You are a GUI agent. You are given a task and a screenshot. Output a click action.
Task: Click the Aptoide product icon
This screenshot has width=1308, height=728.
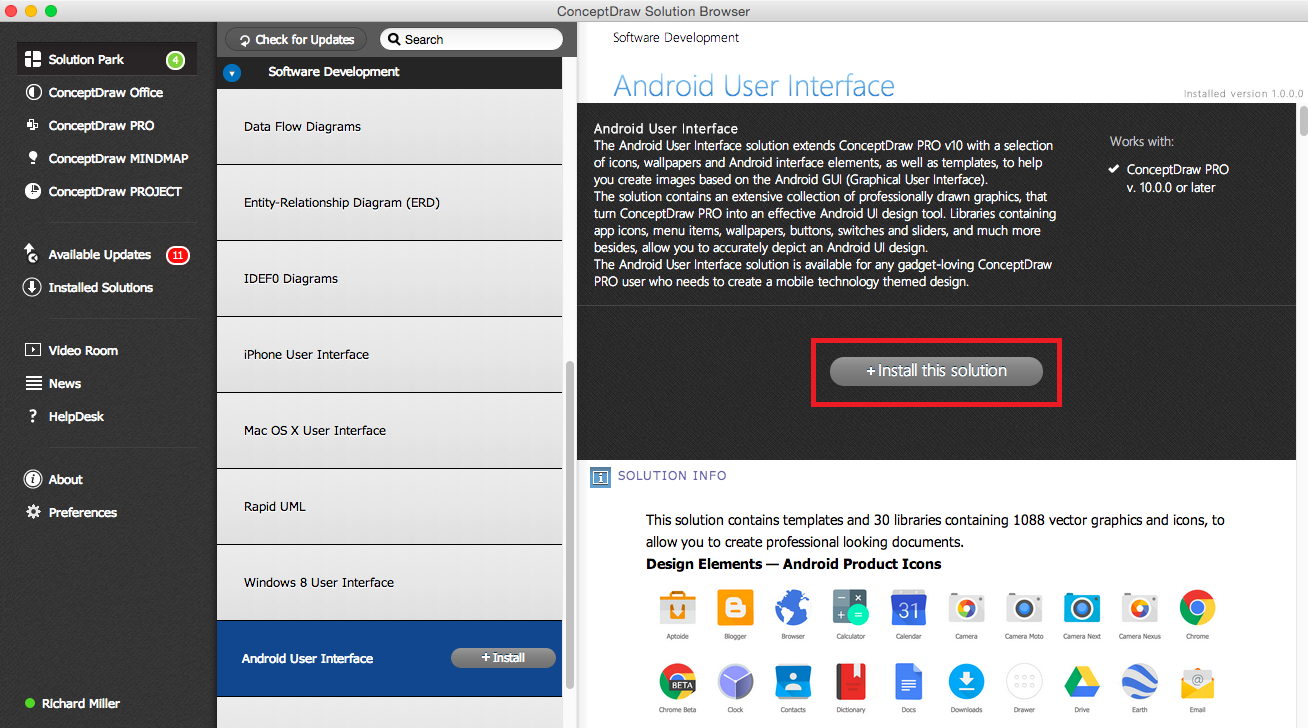click(x=678, y=607)
